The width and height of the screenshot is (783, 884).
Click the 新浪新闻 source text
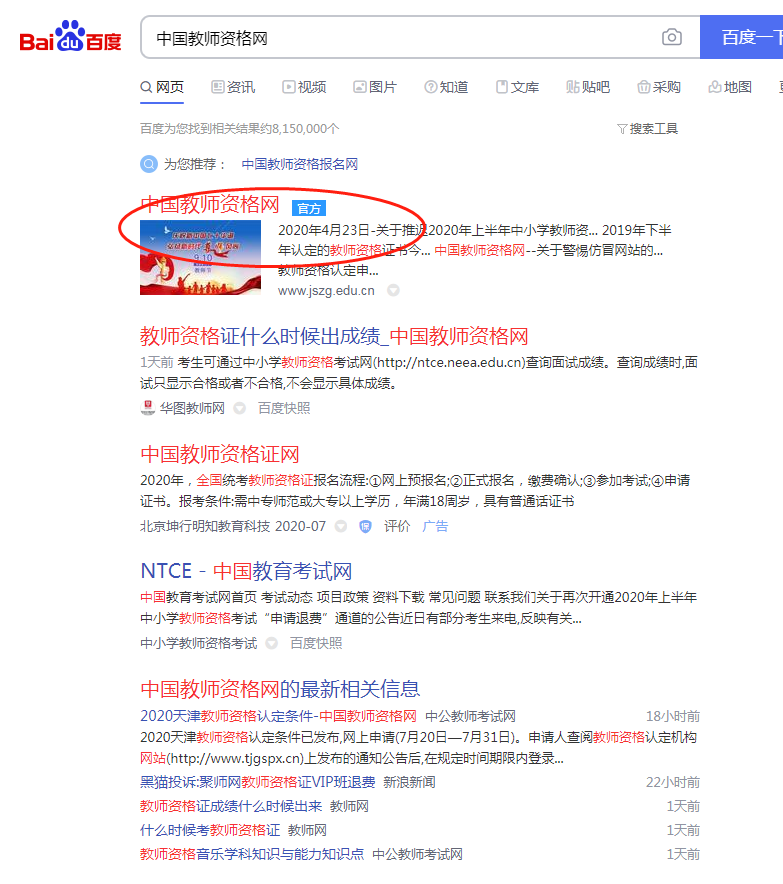(409, 783)
